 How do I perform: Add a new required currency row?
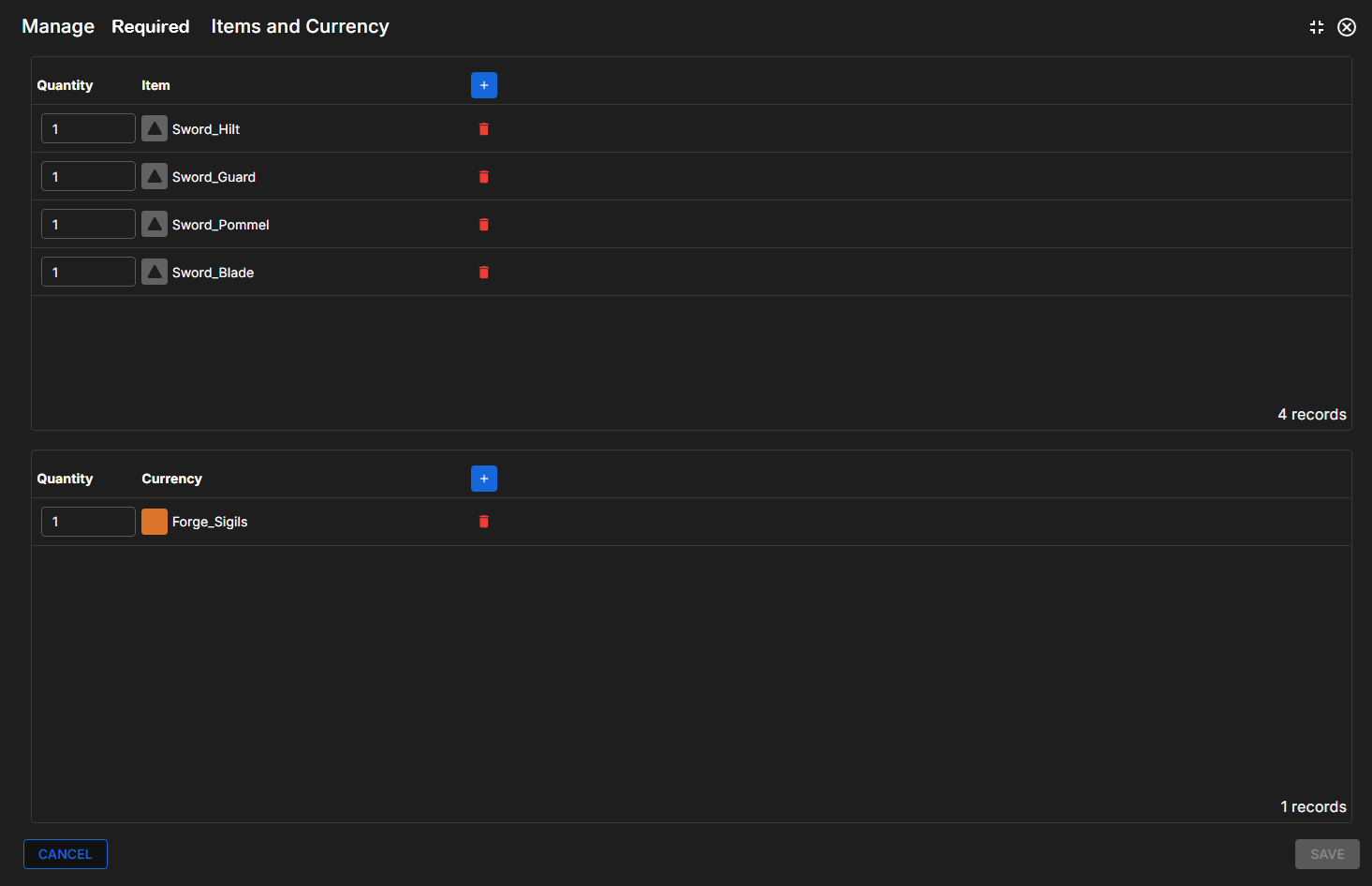[x=483, y=479]
